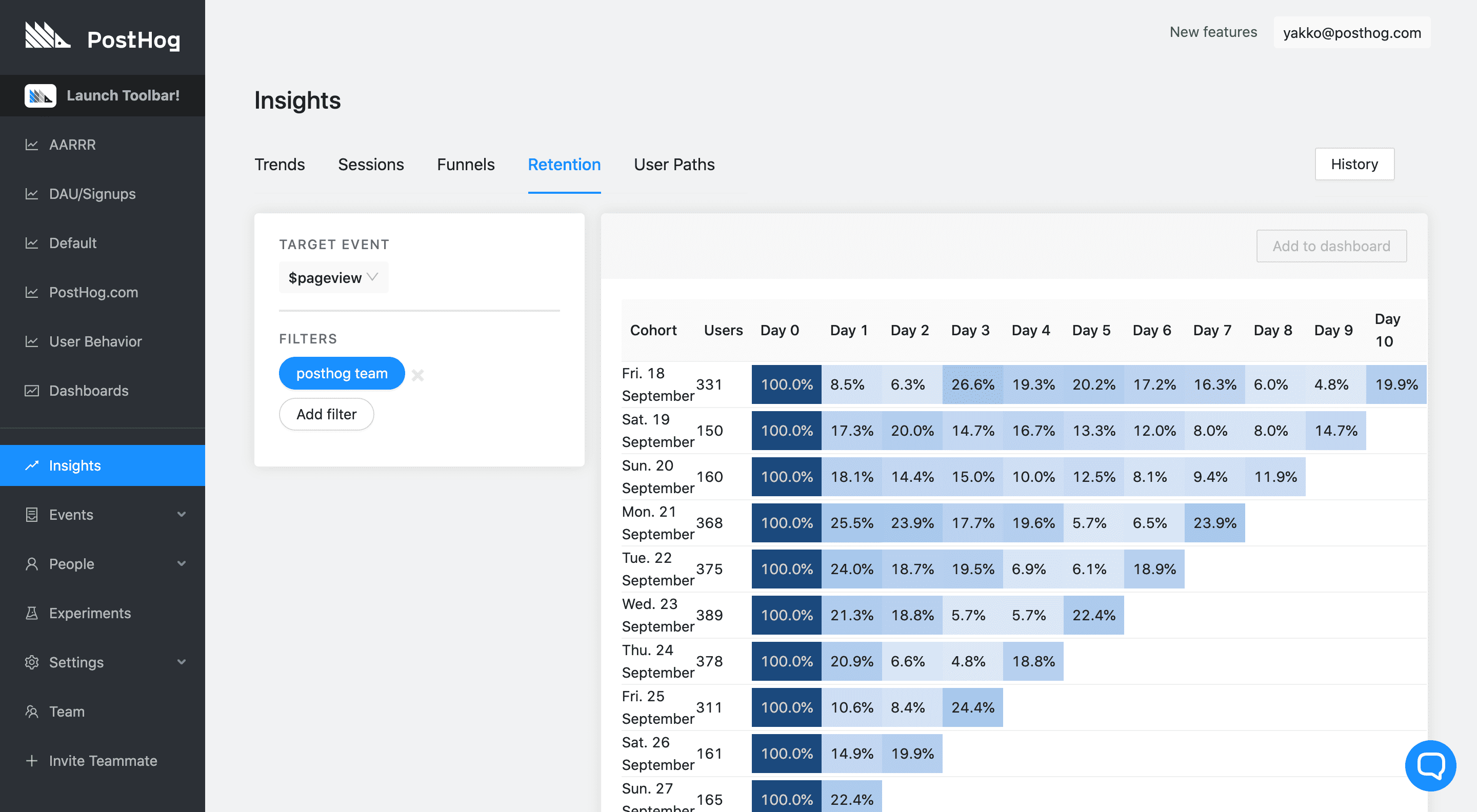The height and width of the screenshot is (812, 1477).
Task: Click user count 331 for Fri. 18
Action: [709, 384]
